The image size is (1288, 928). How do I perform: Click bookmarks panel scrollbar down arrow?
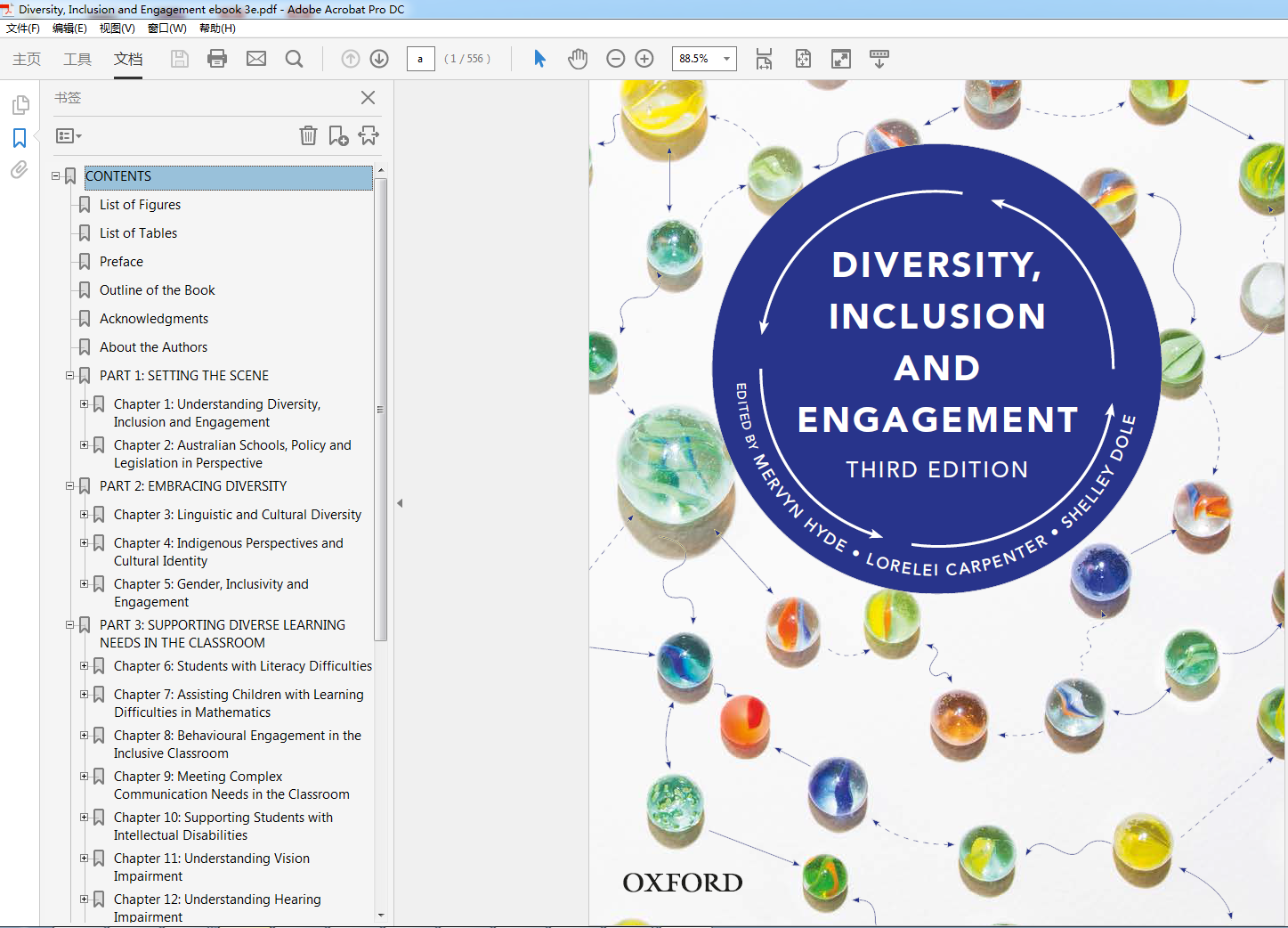[381, 915]
